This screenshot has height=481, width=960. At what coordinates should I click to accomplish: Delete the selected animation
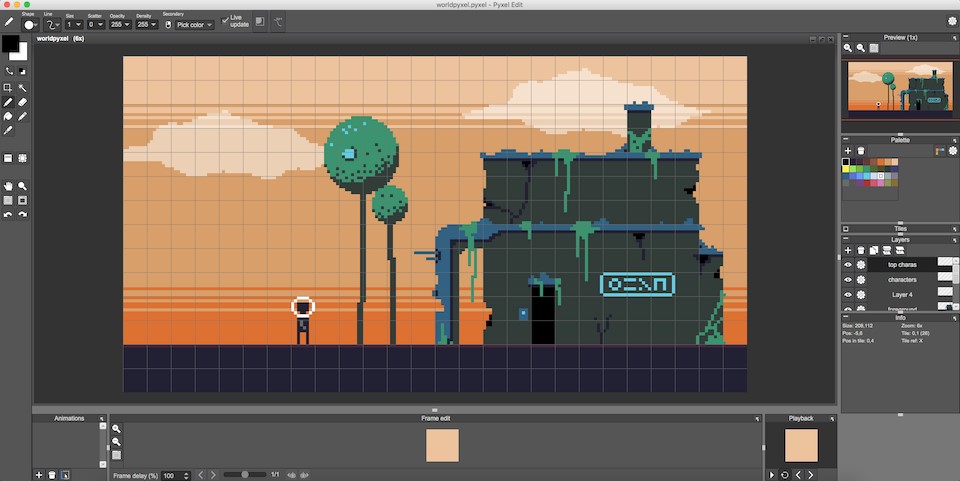[x=52, y=475]
